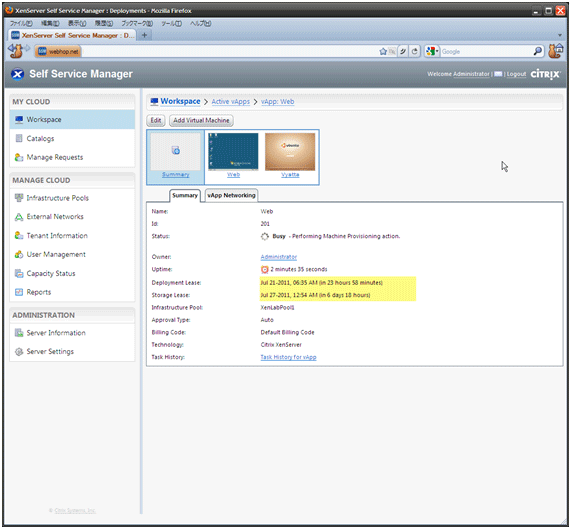
Task: Click the External Networks icon
Action: (19, 217)
